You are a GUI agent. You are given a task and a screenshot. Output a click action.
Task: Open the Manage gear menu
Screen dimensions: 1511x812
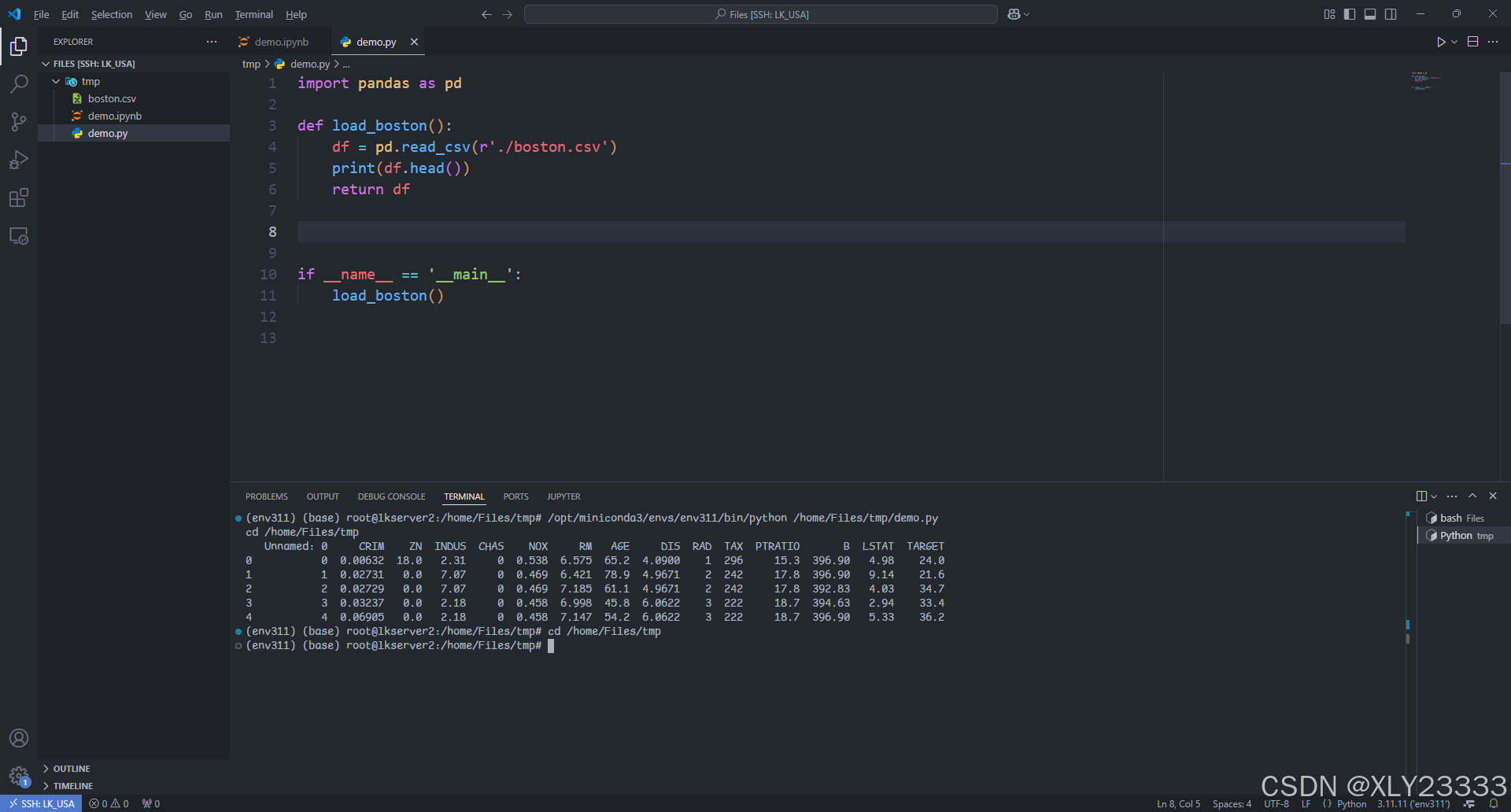(19, 775)
